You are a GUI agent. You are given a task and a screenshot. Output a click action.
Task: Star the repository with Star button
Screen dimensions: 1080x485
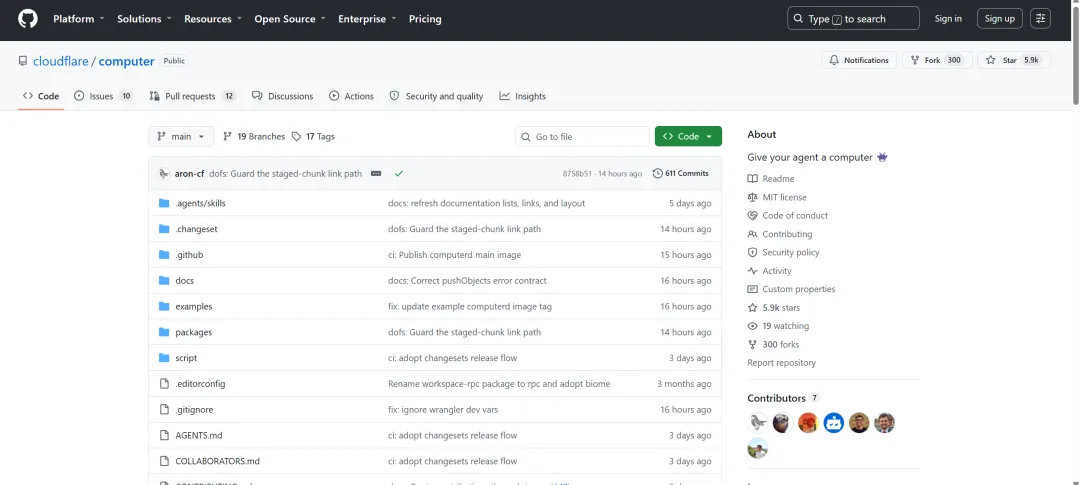point(1014,60)
